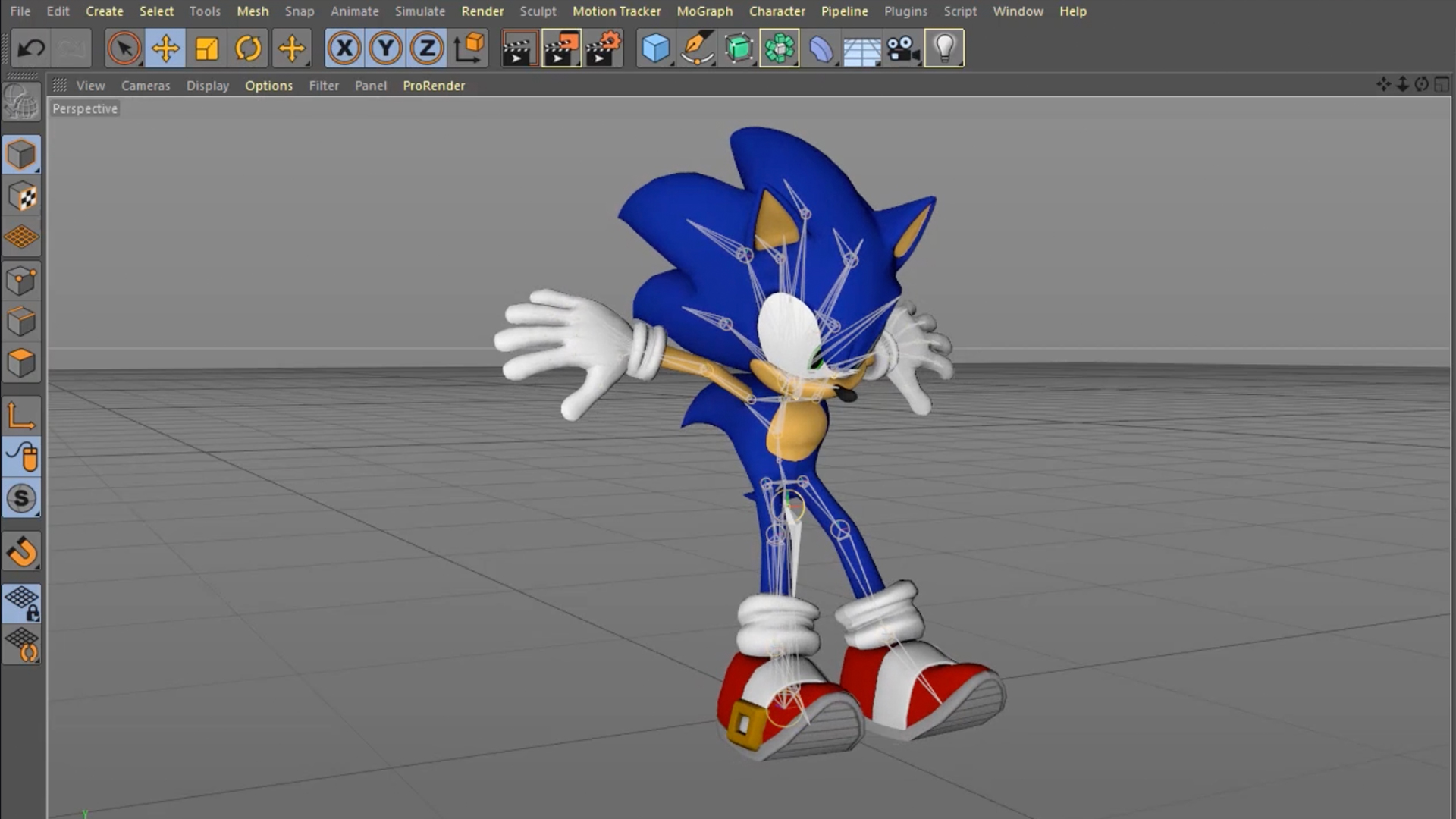
Task: Select Polygons mode in left sidebar
Action: (x=21, y=363)
